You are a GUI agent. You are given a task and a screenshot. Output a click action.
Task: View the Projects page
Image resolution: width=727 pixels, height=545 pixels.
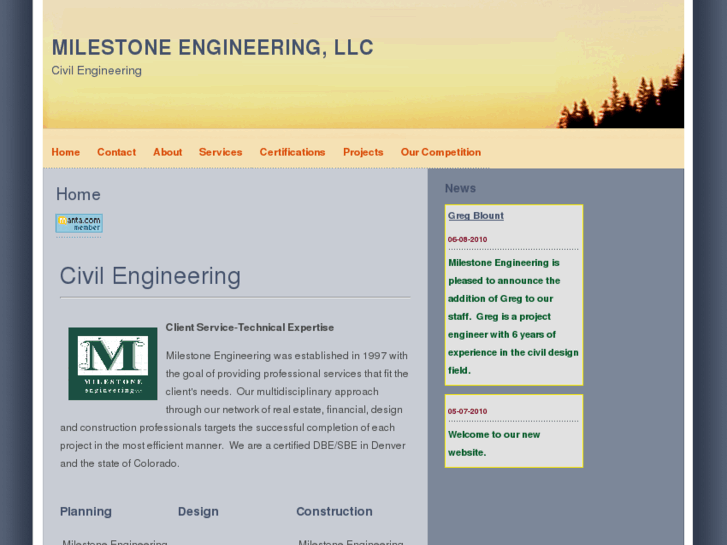[363, 152]
